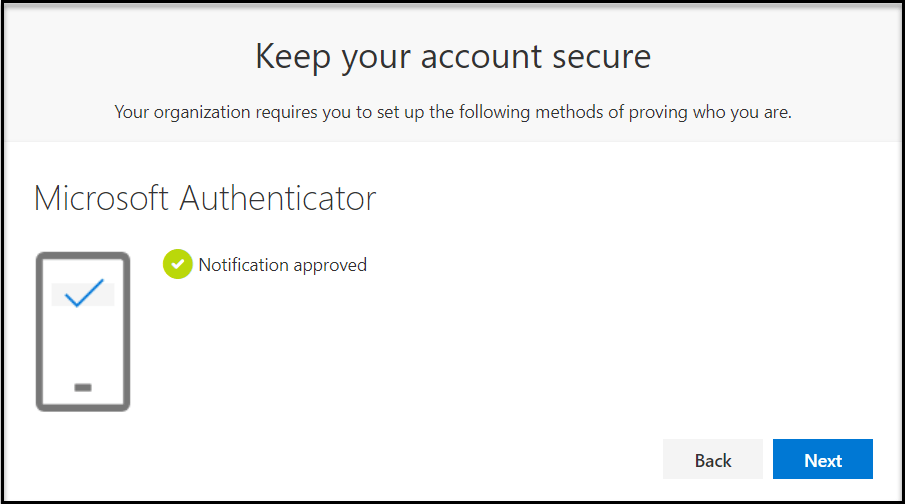The height and width of the screenshot is (504, 905).
Task: Click the word Microsoft in the heading
Action: [102, 198]
